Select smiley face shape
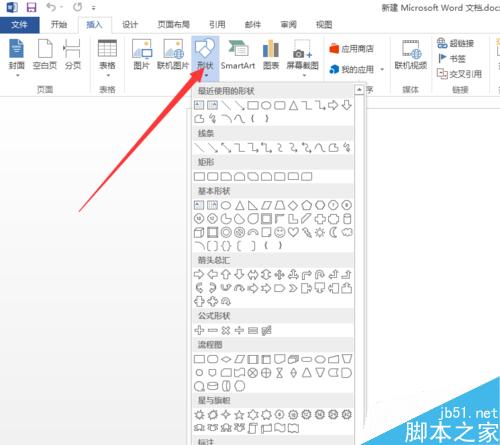500x445 pixels. [280, 232]
